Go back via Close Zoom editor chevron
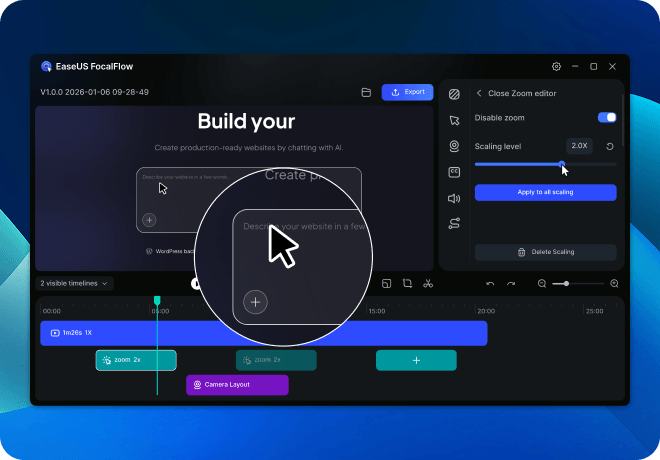The image size is (660, 460). [479, 93]
